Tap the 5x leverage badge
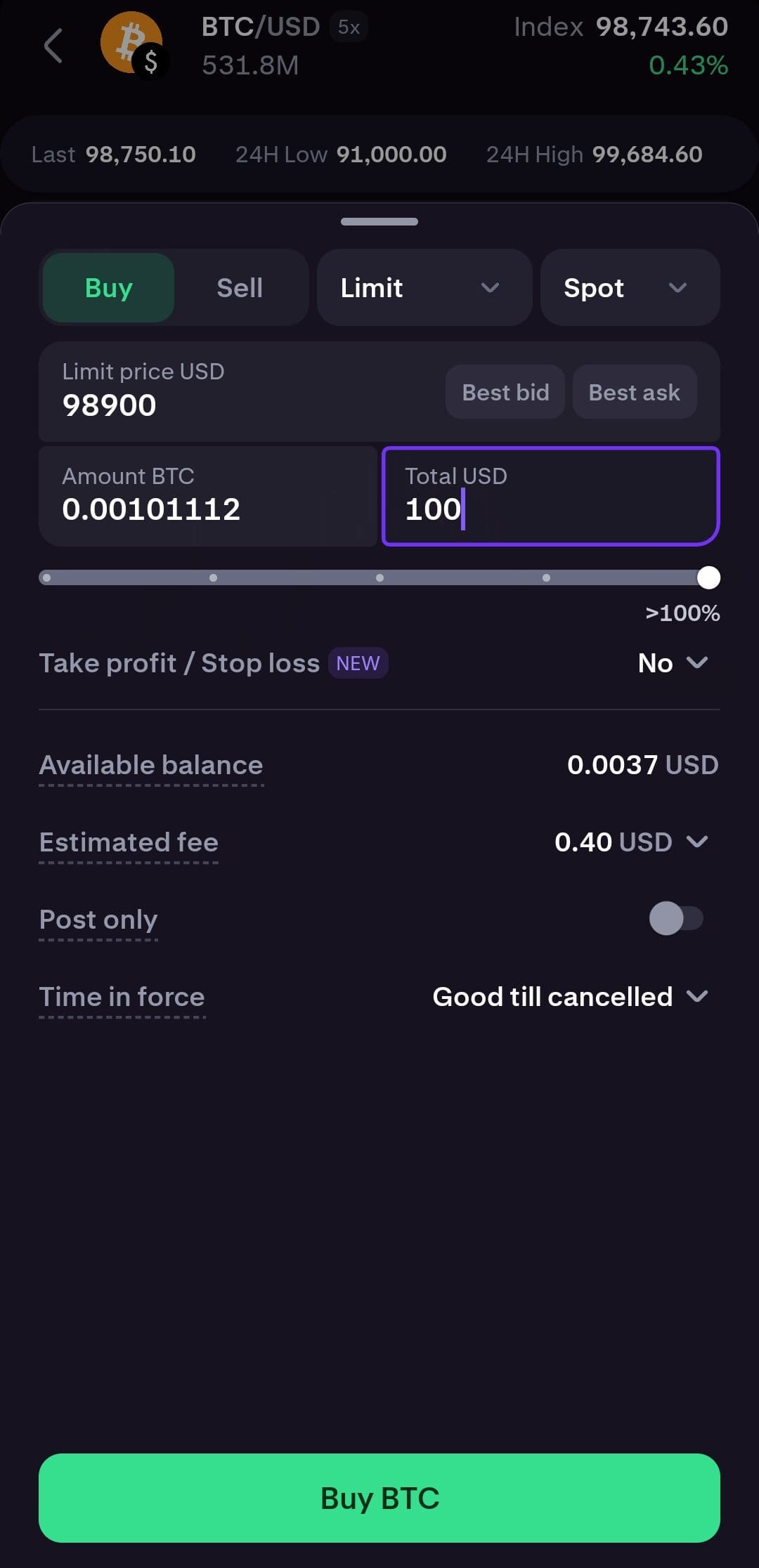 [x=349, y=27]
